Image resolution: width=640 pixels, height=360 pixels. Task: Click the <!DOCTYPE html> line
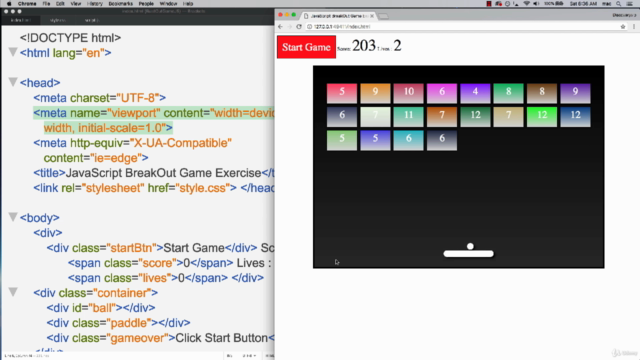[70, 38]
